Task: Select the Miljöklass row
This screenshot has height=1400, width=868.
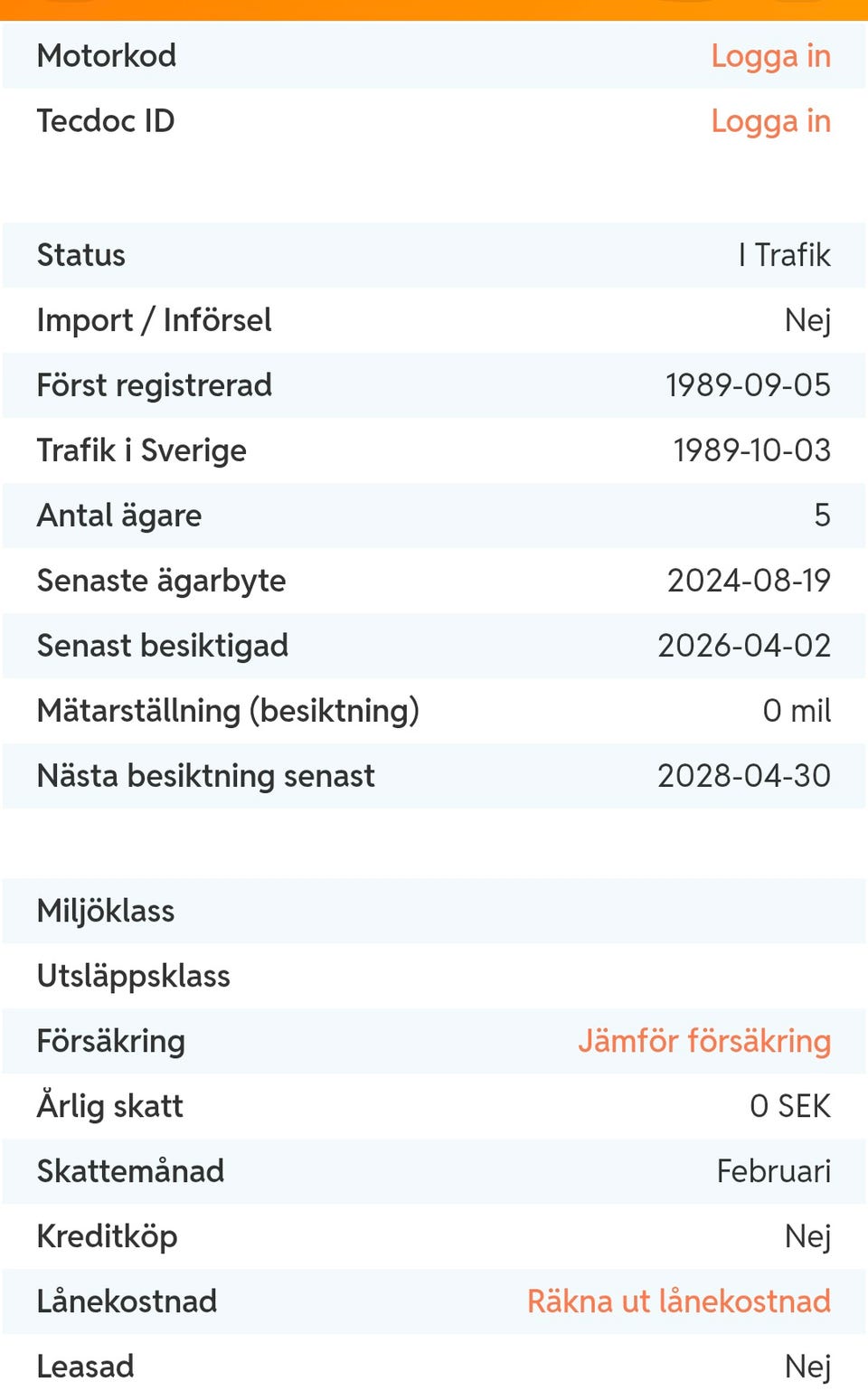Action: (434, 911)
